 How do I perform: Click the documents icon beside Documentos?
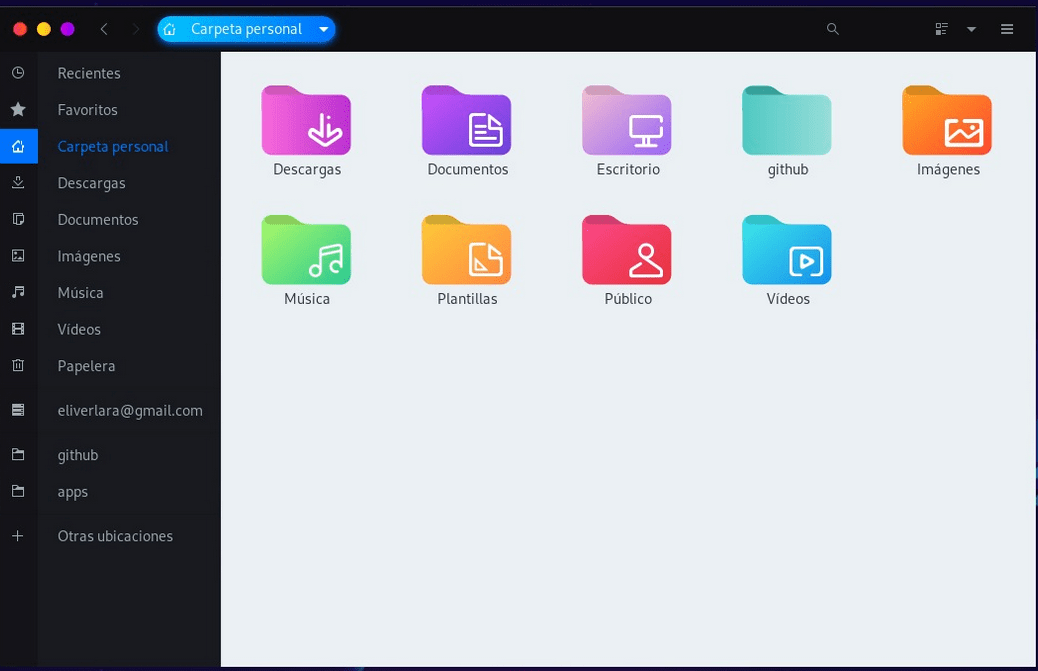(19, 219)
